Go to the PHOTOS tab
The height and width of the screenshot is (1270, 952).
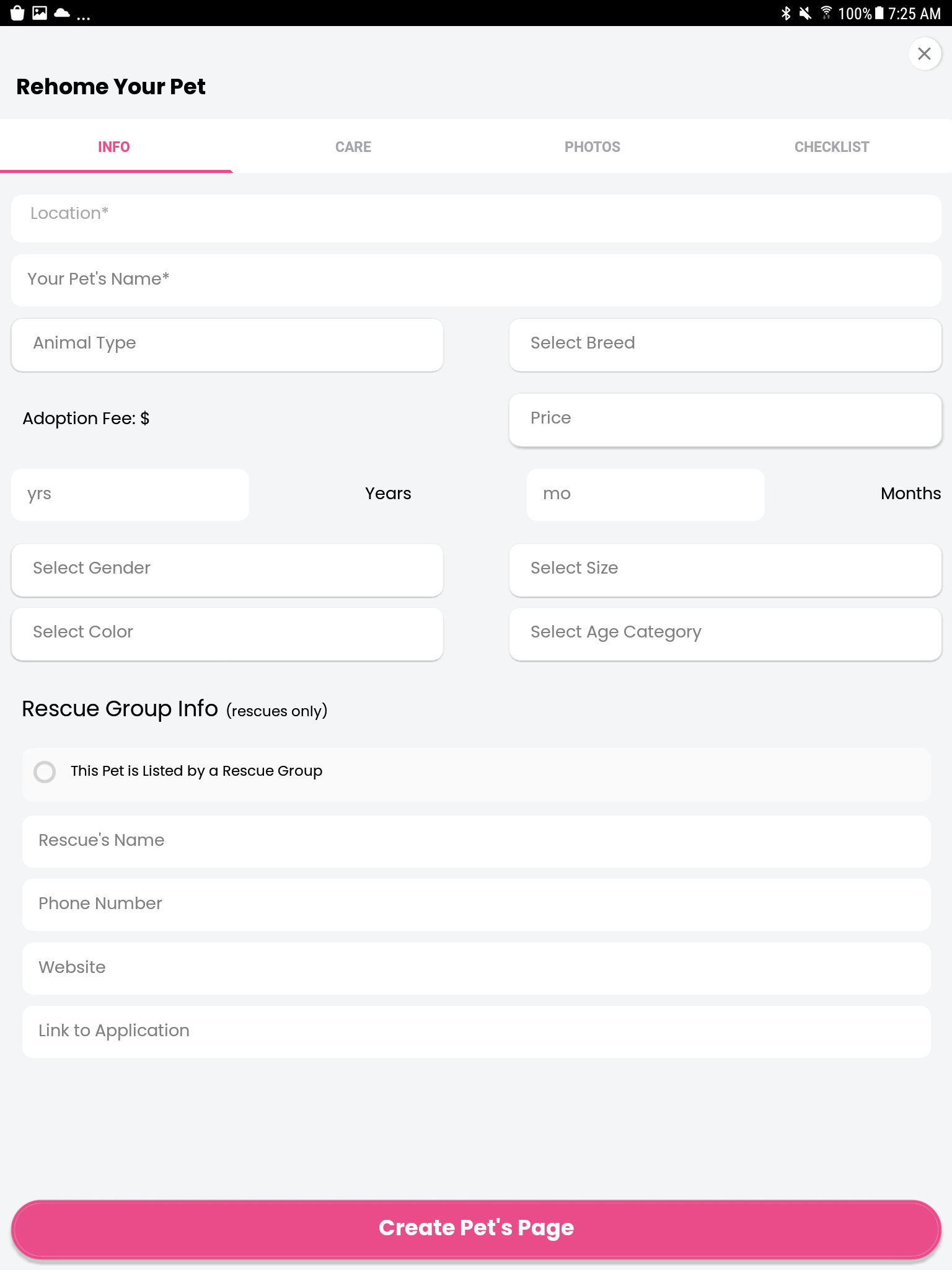592,147
